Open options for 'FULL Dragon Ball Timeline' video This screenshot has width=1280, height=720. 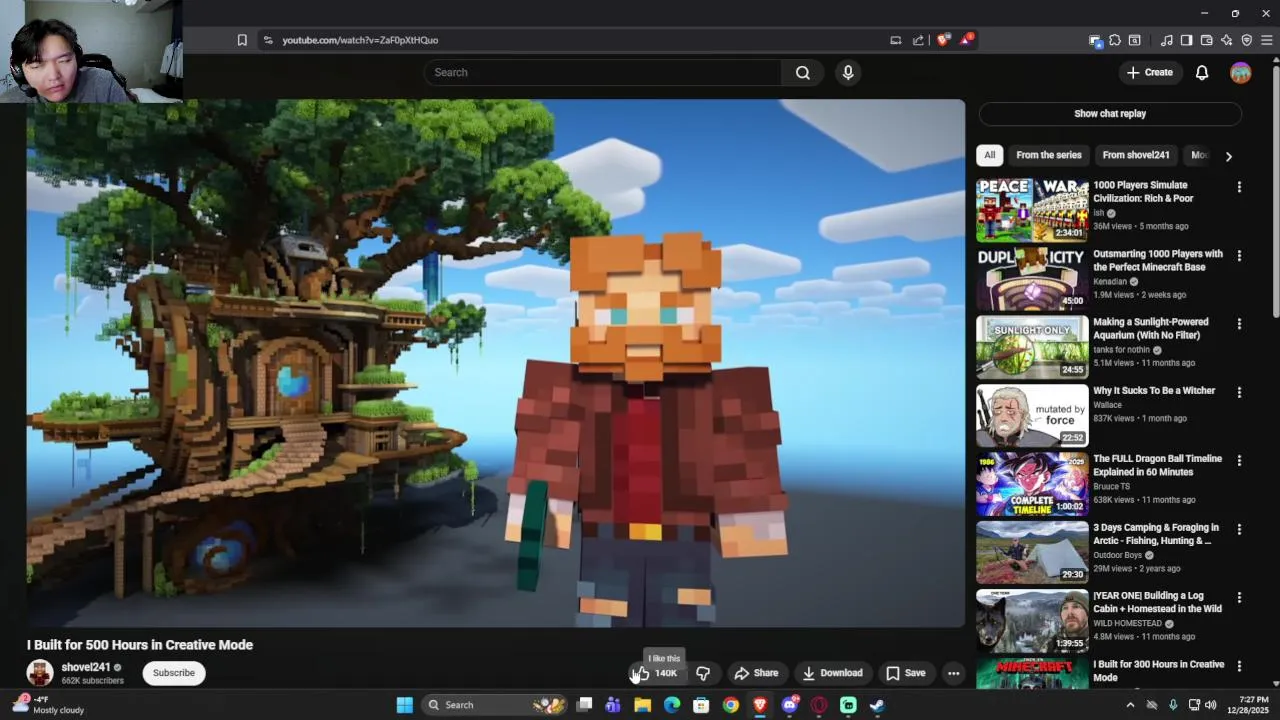pos(1239,461)
